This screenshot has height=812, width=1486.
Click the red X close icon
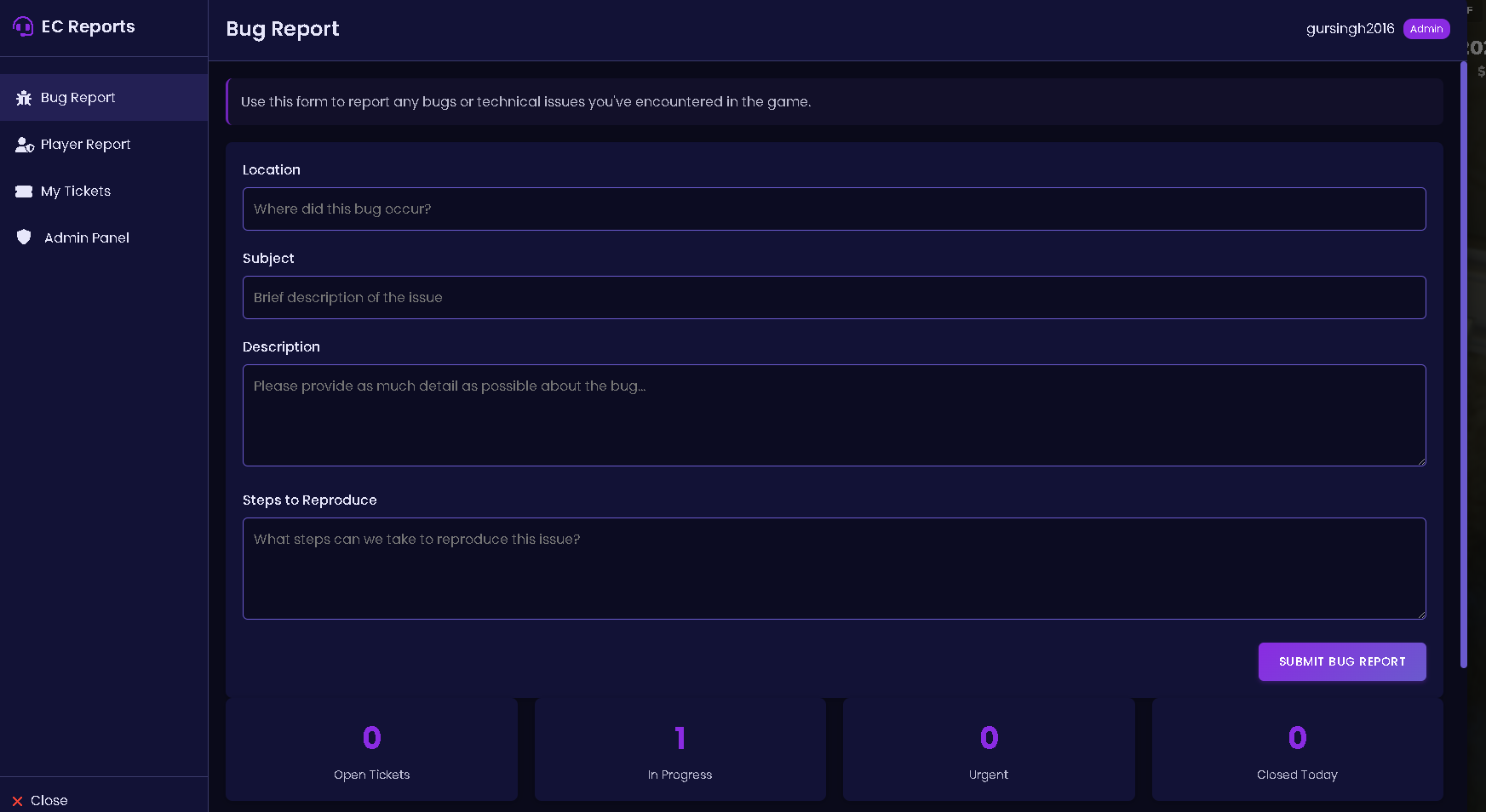tap(19, 800)
